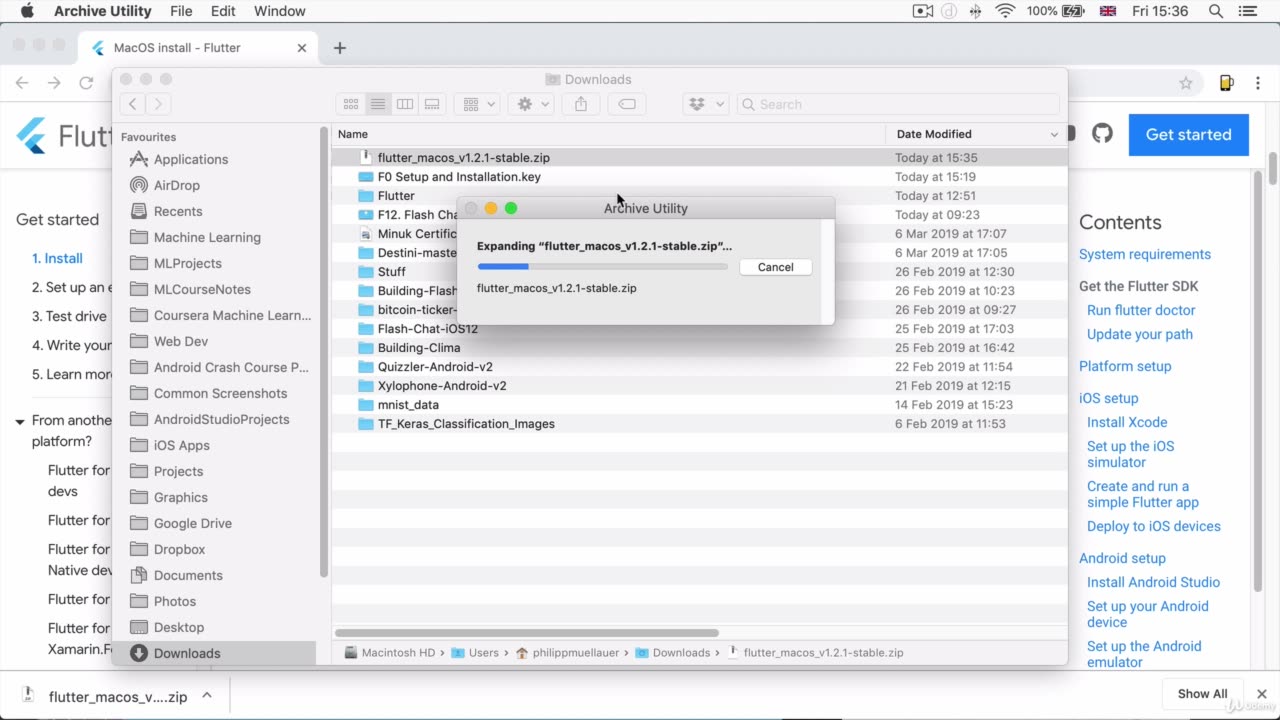Click the Get started button
Image resolution: width=1280 pixels, height=720 pixels.
click(1188, 134)
